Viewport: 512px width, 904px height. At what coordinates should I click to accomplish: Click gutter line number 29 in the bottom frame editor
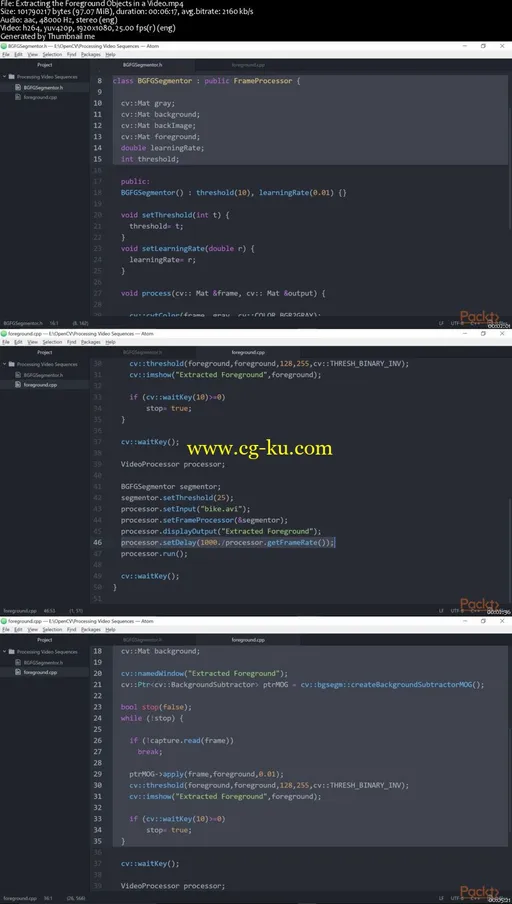point(97,774)
